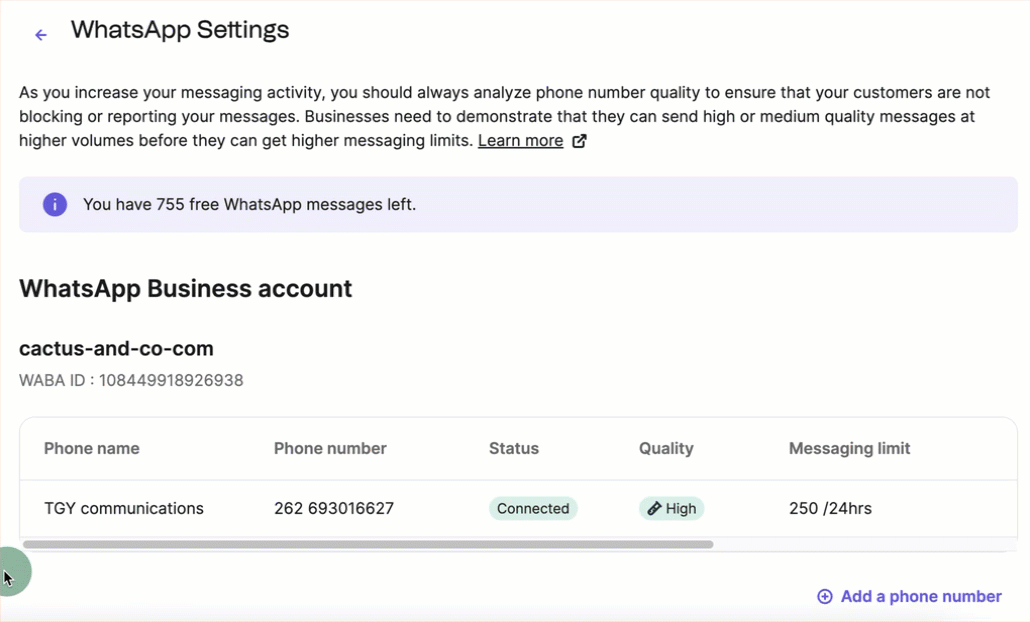Screen dimensions: 1030x622
Task: Click the plus icon beside Add a phone number
Action: click(824, 596)
